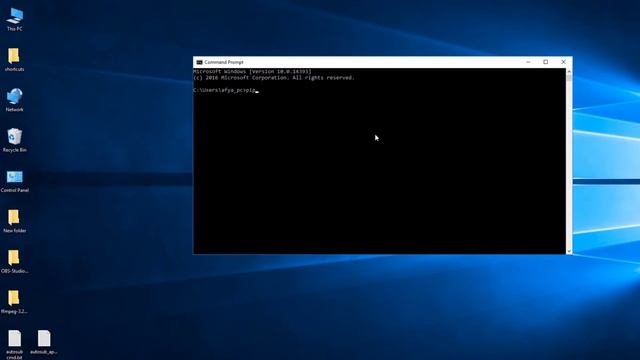
Task: Click the Microsoft Windows version line
Action: [x=252, y=71]
